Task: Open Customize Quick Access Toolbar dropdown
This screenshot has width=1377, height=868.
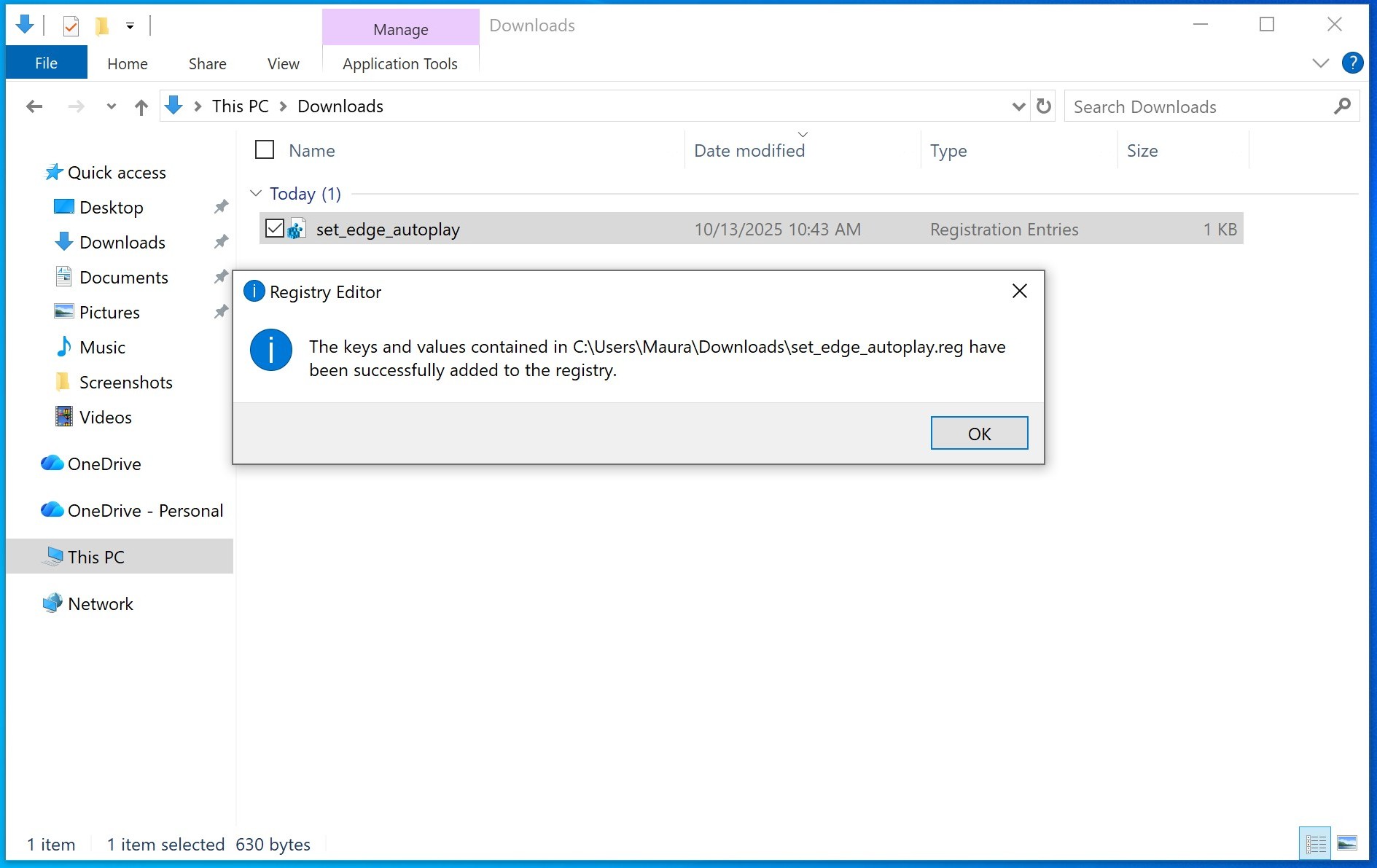Action: pyautogui.click(x=130, y=26)
